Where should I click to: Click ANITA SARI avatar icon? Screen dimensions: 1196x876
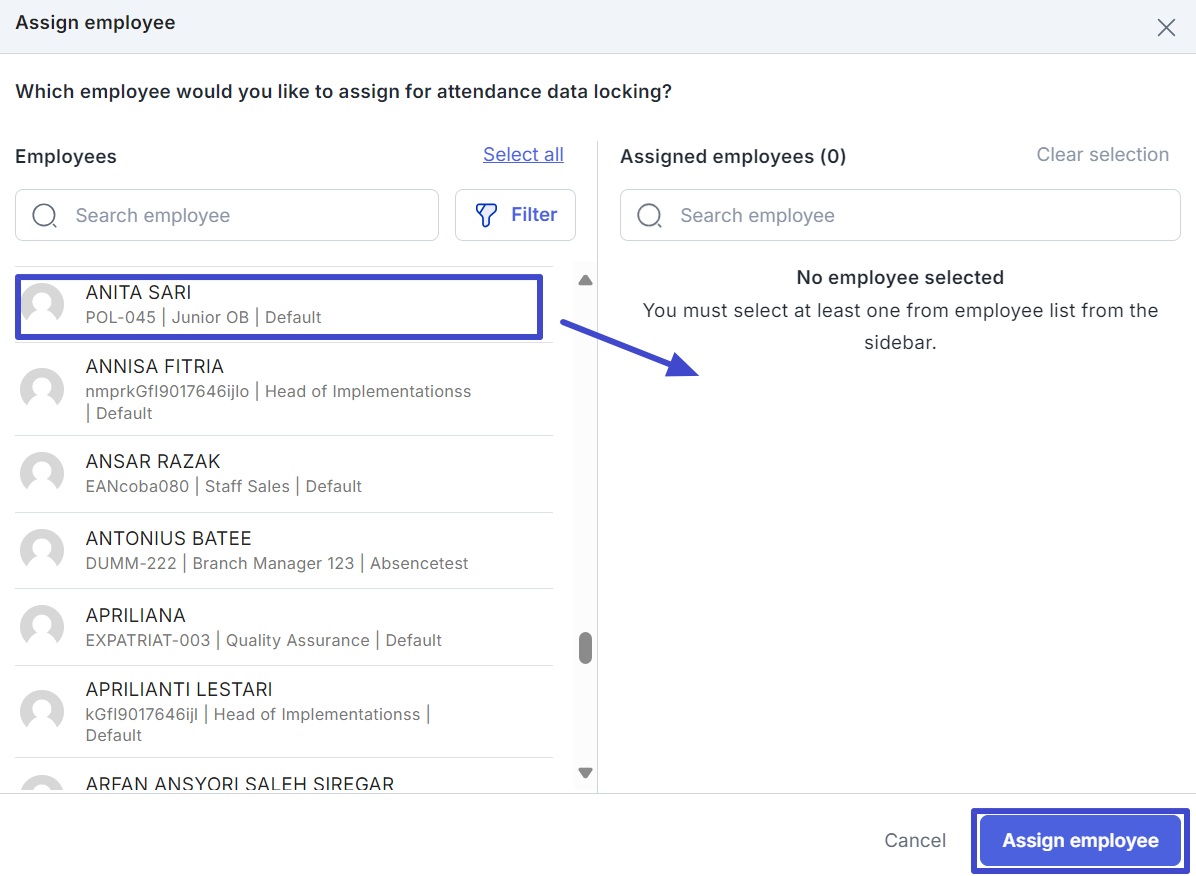pos(42,305)
